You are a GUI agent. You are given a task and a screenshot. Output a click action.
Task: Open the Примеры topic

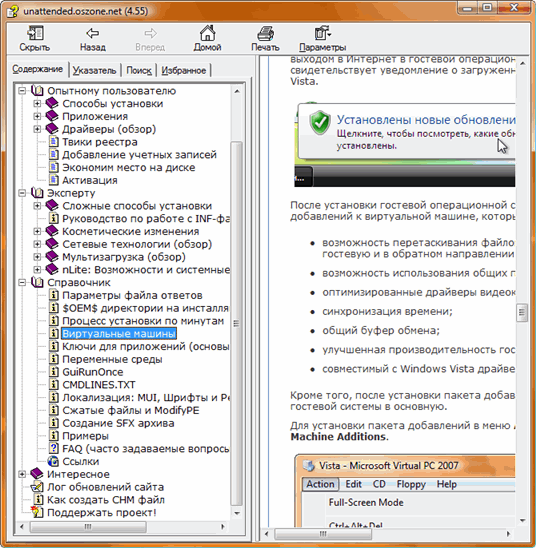pos(85,436)
